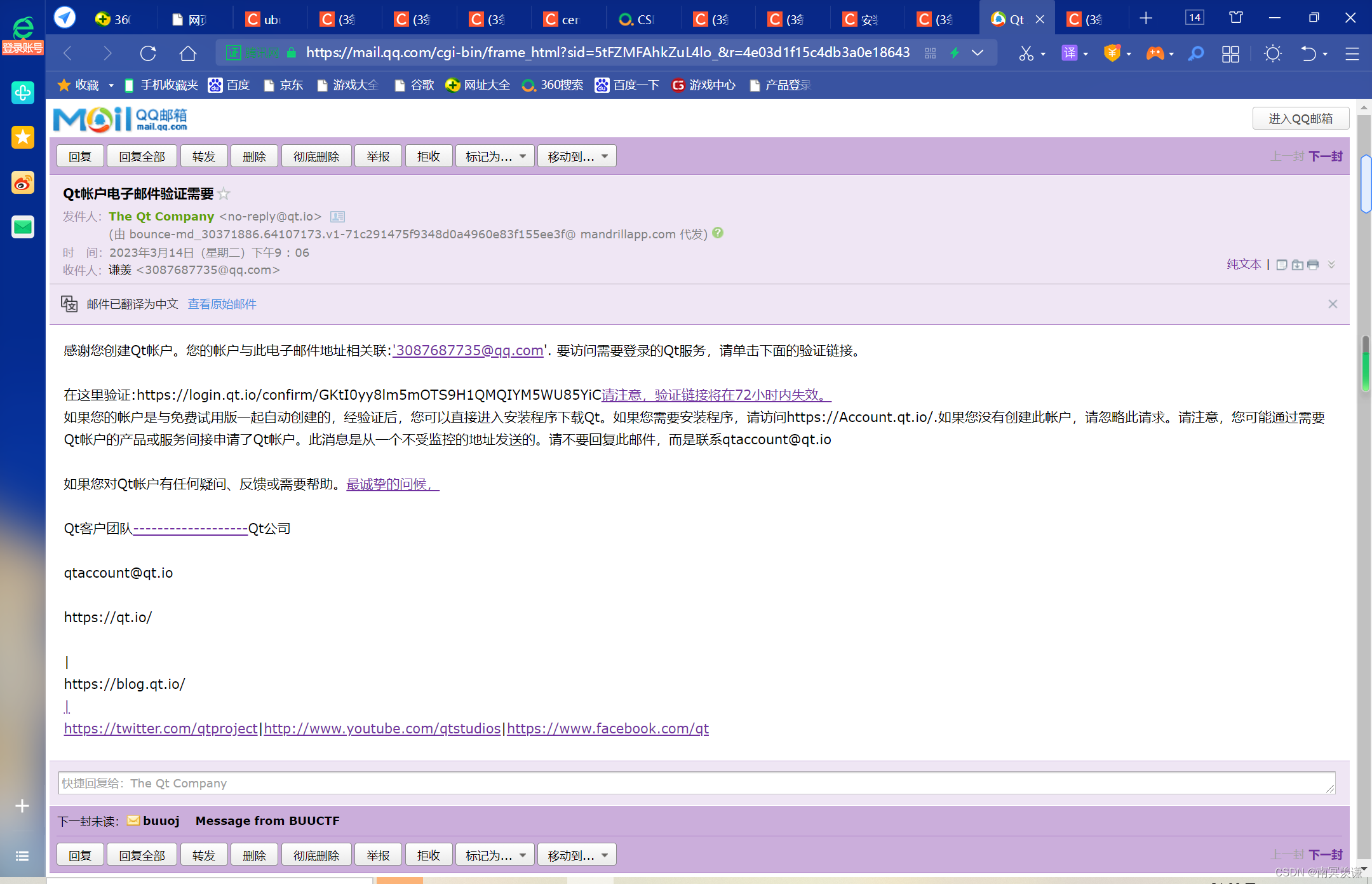Click the 进入QQ邮箱 button
Viewport: 1372px width, 884px height.
pos(1300,118)
